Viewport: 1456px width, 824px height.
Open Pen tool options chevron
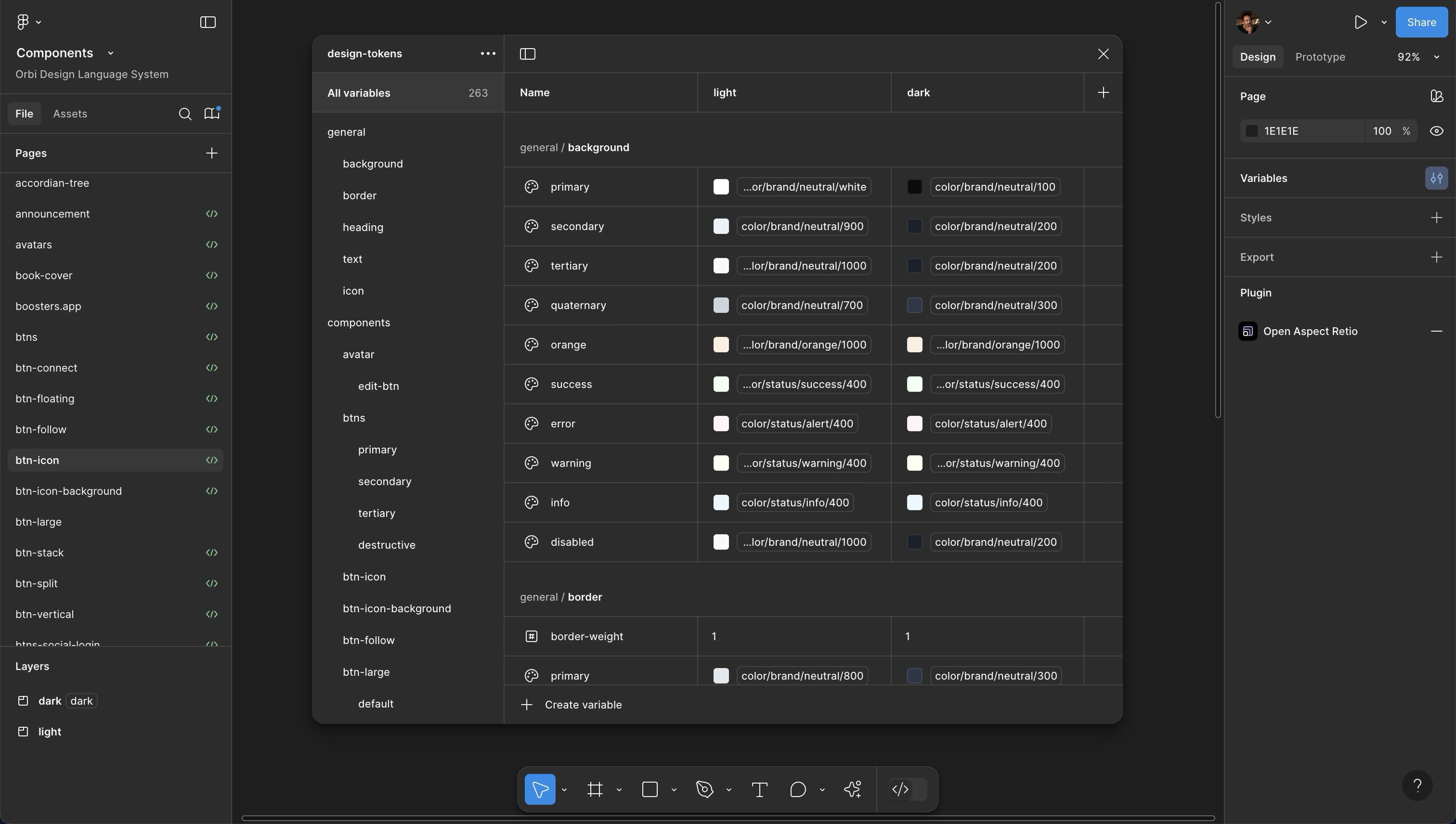(728, 790)
